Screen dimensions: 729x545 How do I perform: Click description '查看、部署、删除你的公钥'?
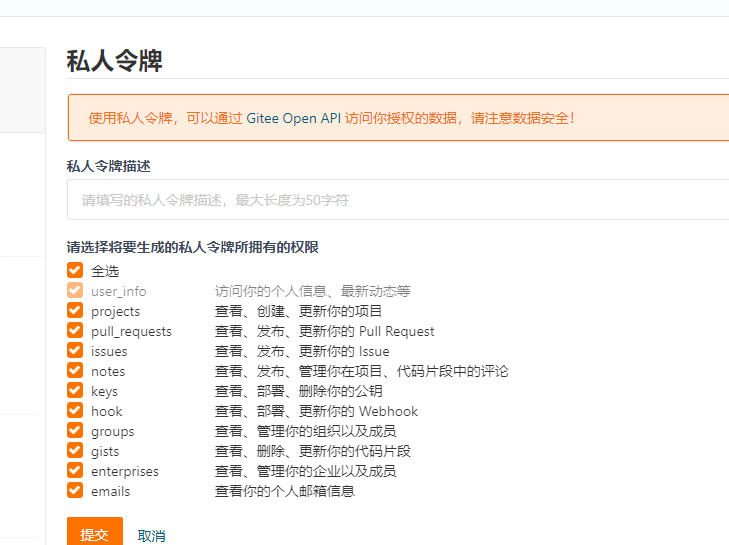click(x=298, y=391)
